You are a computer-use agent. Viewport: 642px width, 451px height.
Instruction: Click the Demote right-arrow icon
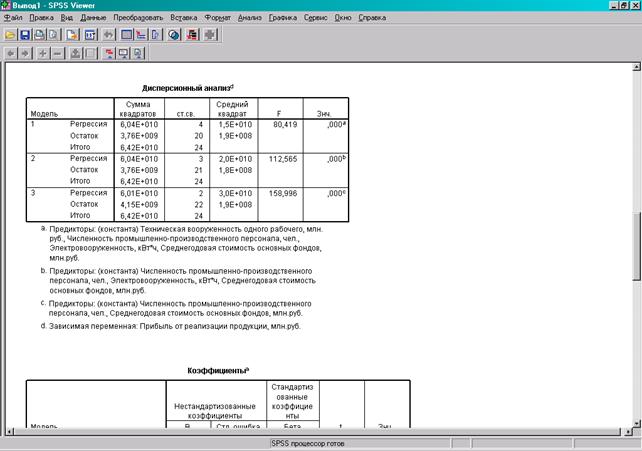(x=25, y=53)
